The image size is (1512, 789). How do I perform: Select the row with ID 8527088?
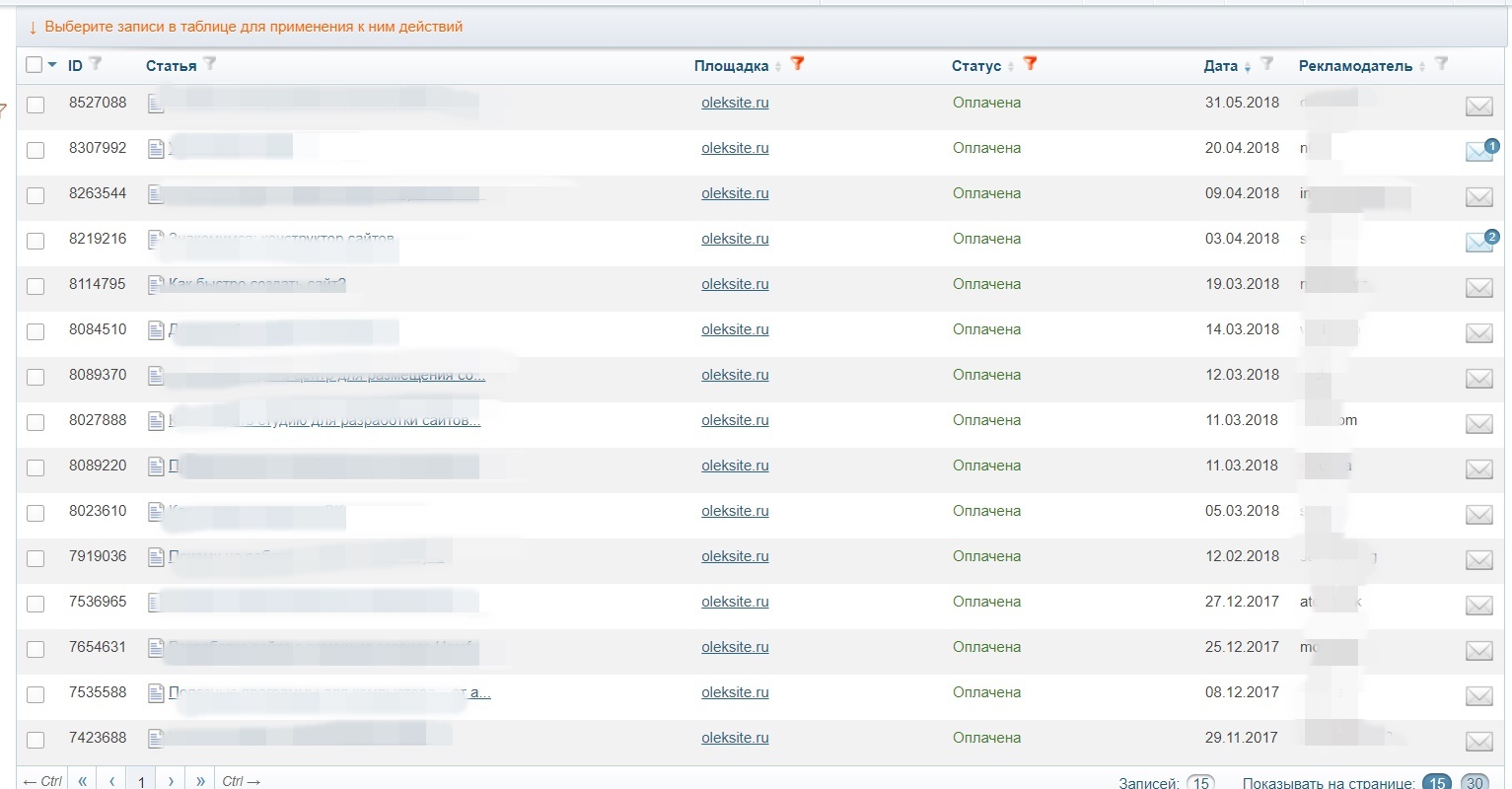[x=36, y=106]
